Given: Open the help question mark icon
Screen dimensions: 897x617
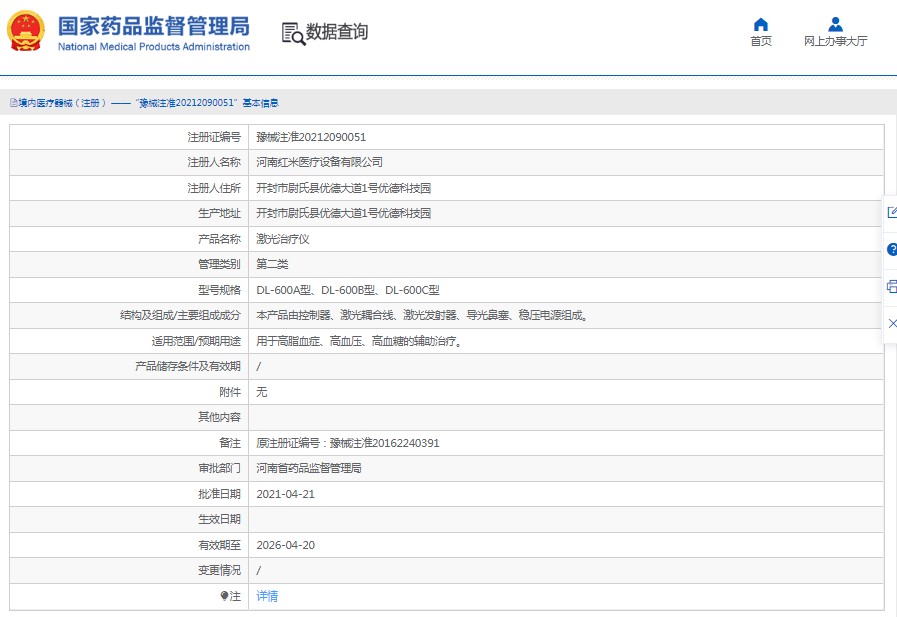Looking at the screenshot, I should (892, 249).
